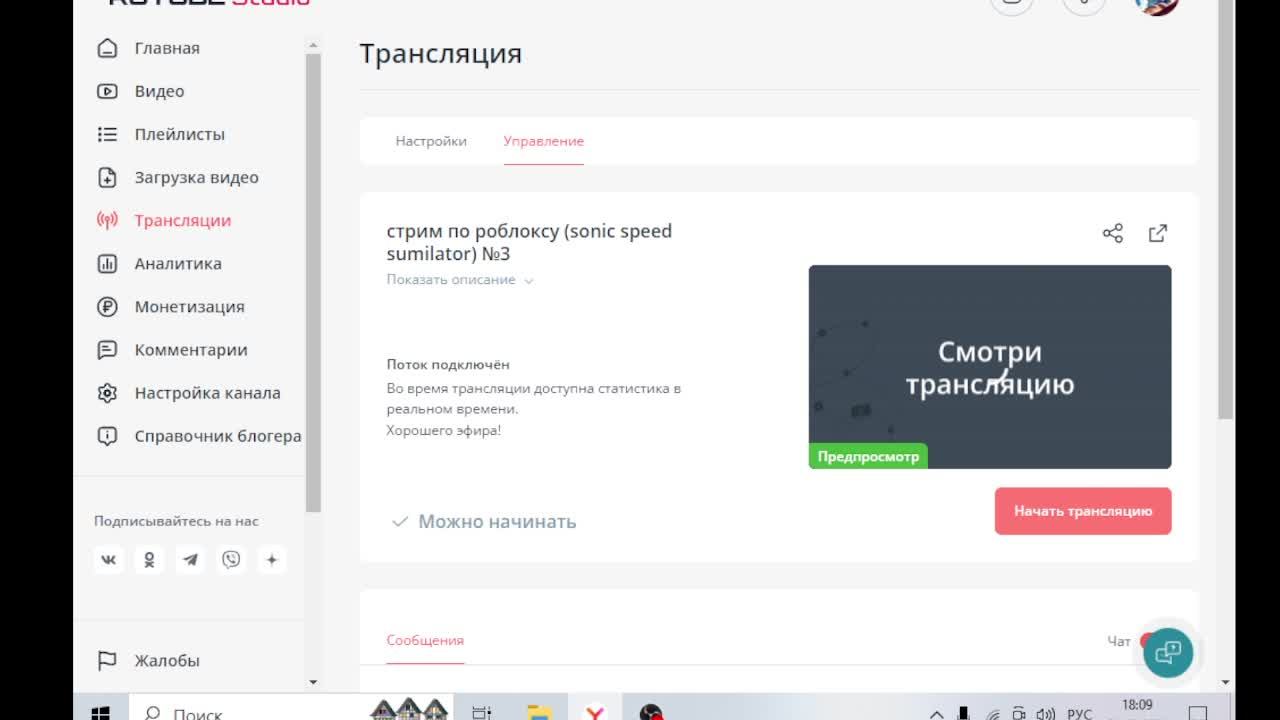Open the Главная home icon in sidebar
The height and width of the screenshot is (720, 1280).
pyautogui.click(x=107, y=48)
